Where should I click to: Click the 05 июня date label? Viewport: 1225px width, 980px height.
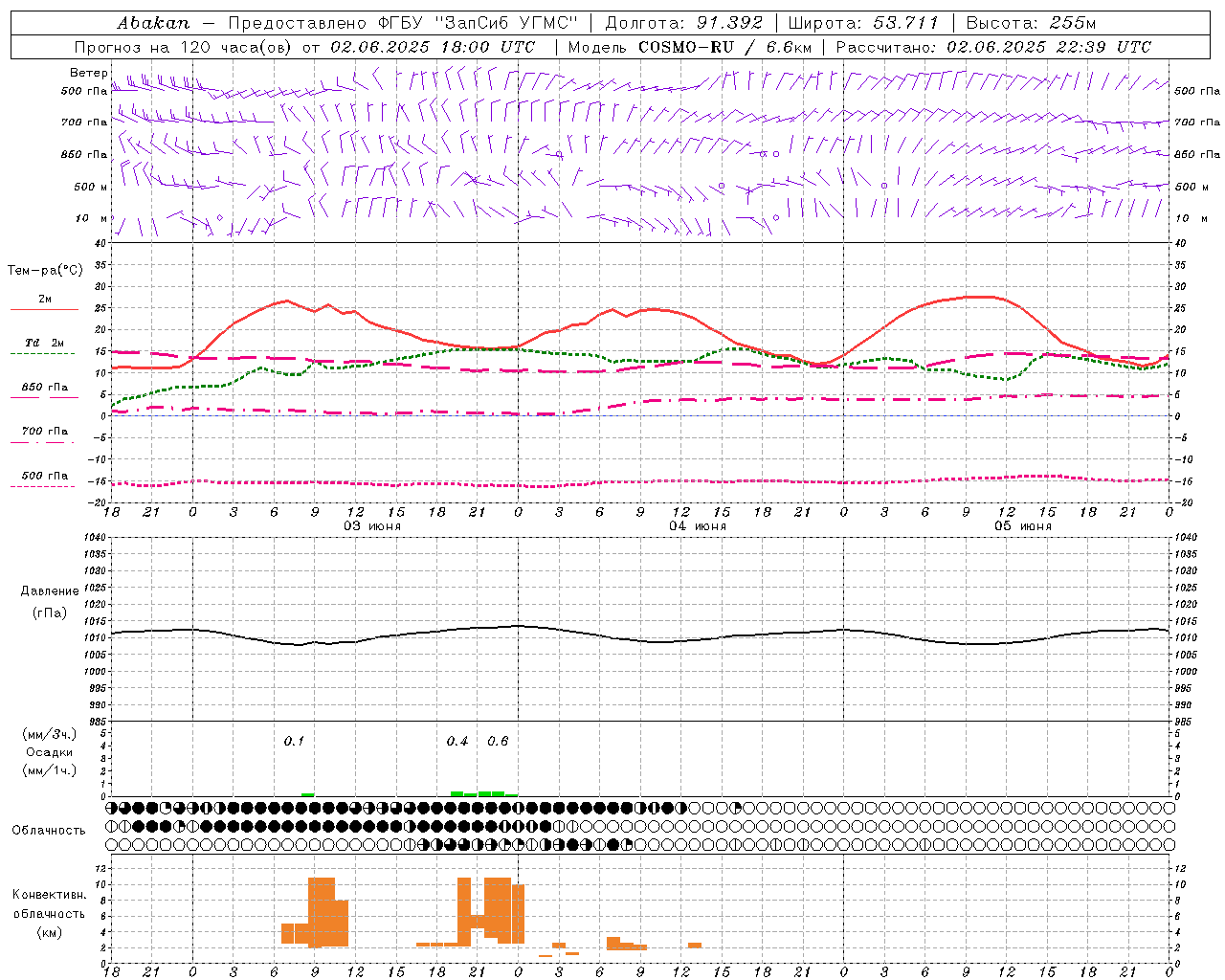(x=1023, y=526)
